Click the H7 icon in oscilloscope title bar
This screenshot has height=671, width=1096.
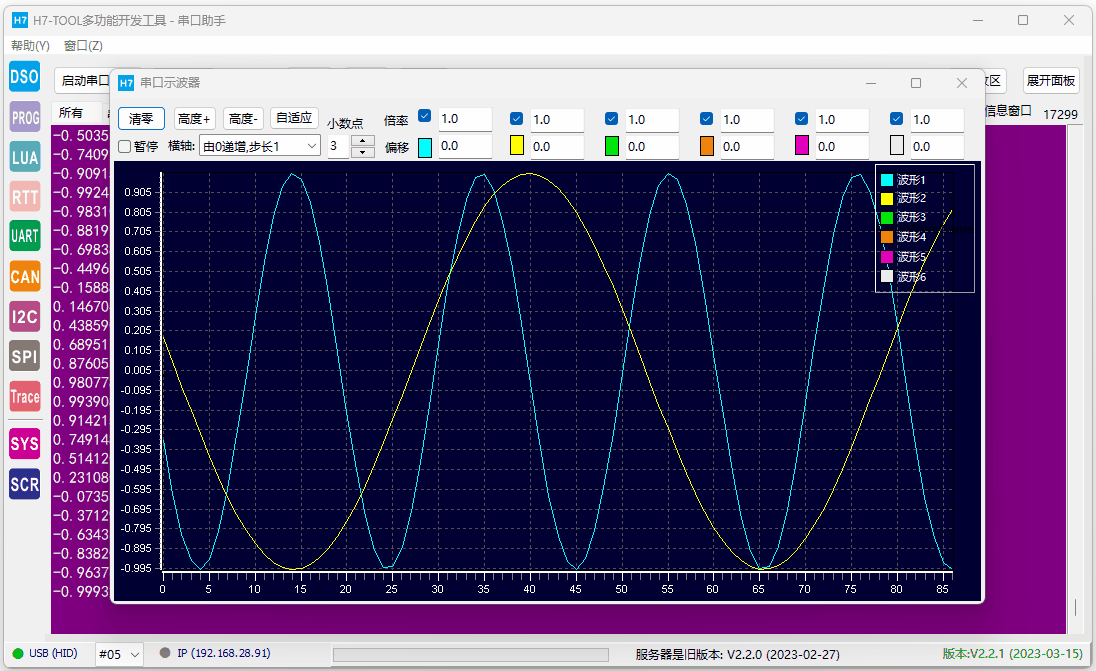[x=126, y=83]
